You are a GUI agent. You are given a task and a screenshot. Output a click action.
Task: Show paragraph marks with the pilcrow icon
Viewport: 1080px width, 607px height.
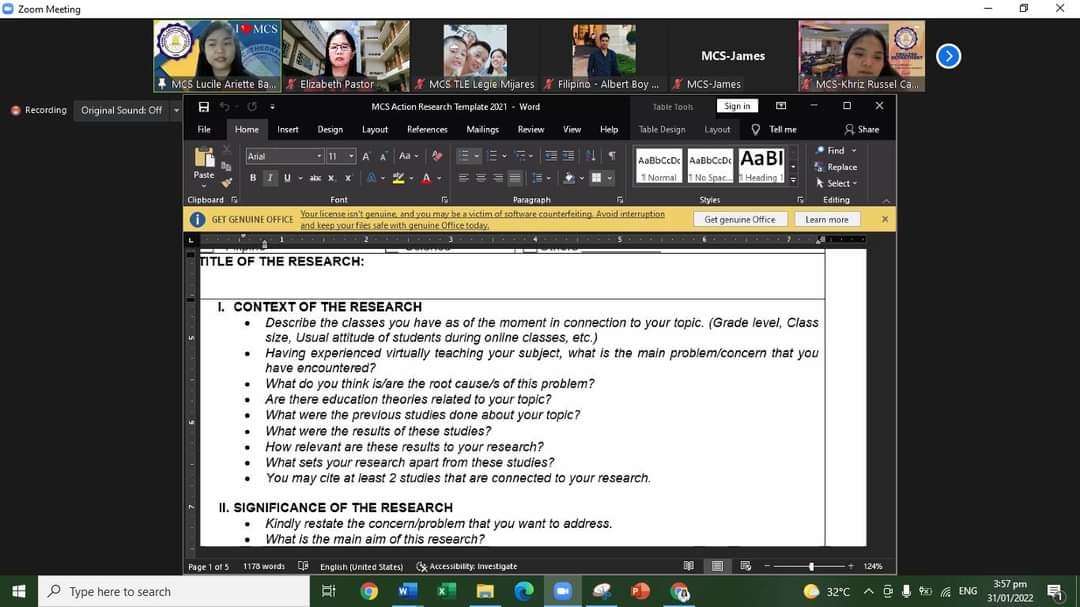click(612, 156)
